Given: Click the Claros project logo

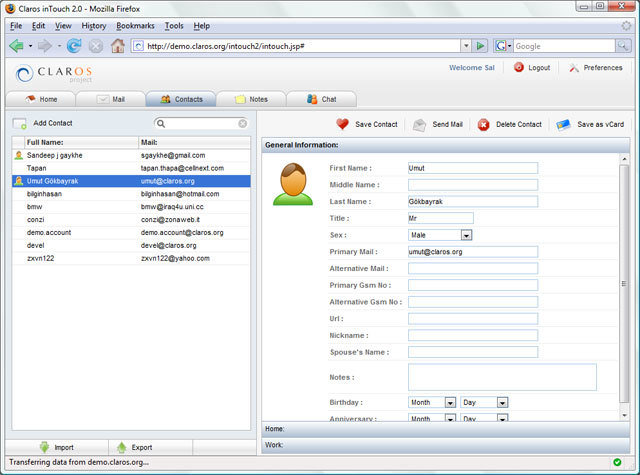Looking at the screenshot, I should [x=53, y=74].
